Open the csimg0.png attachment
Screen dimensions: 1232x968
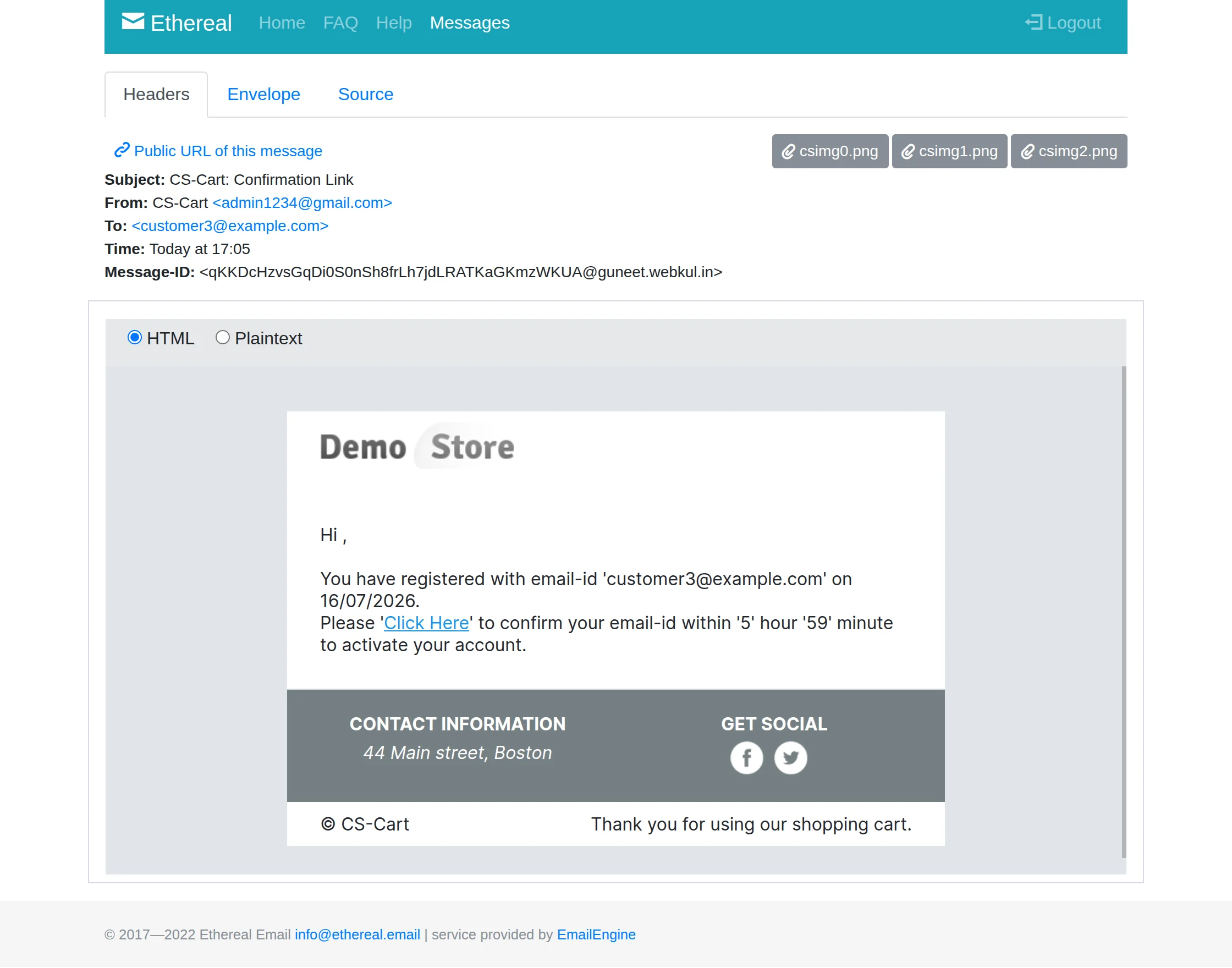coord(829,151)
